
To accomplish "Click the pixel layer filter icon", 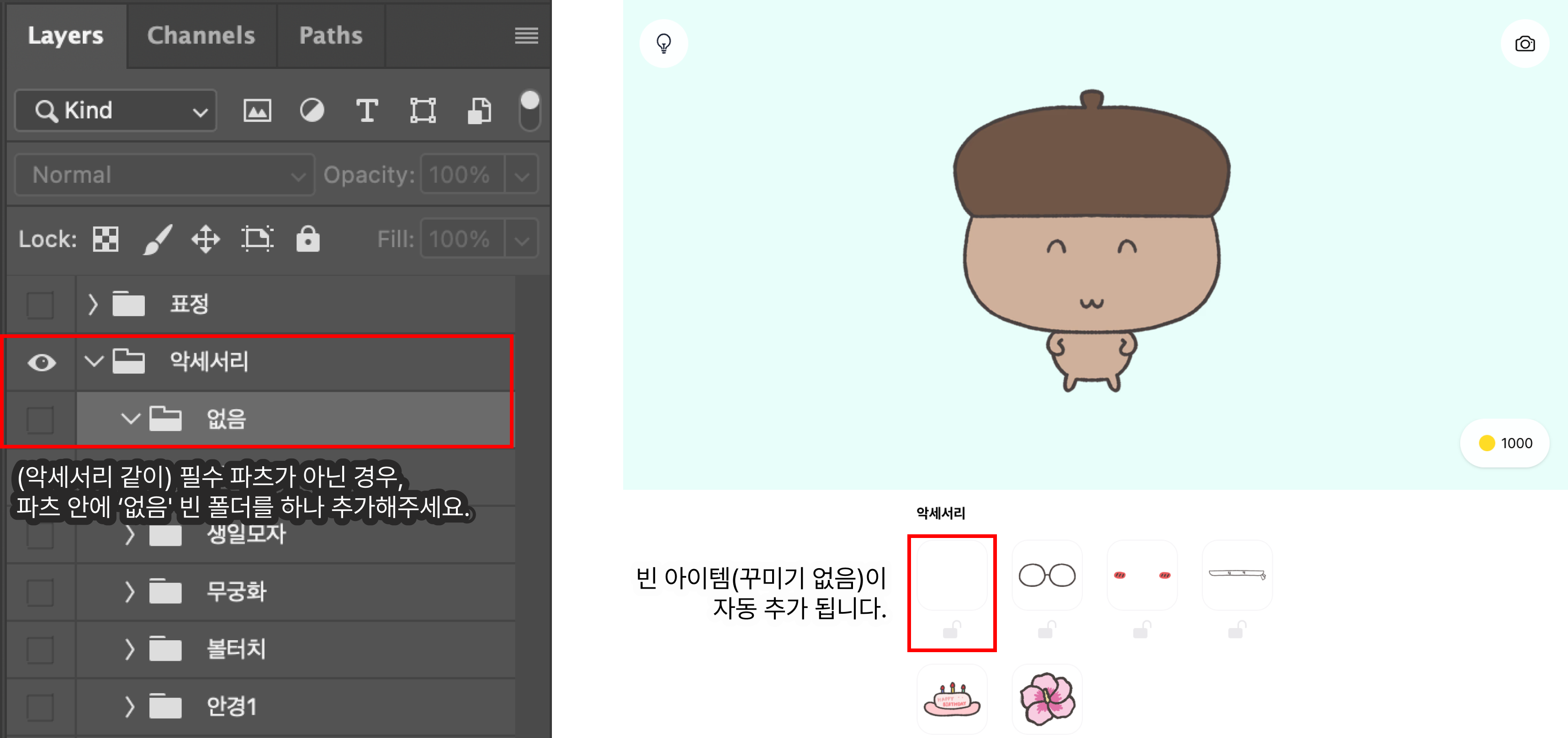I will pyautogui.click(x=257, y=111).
